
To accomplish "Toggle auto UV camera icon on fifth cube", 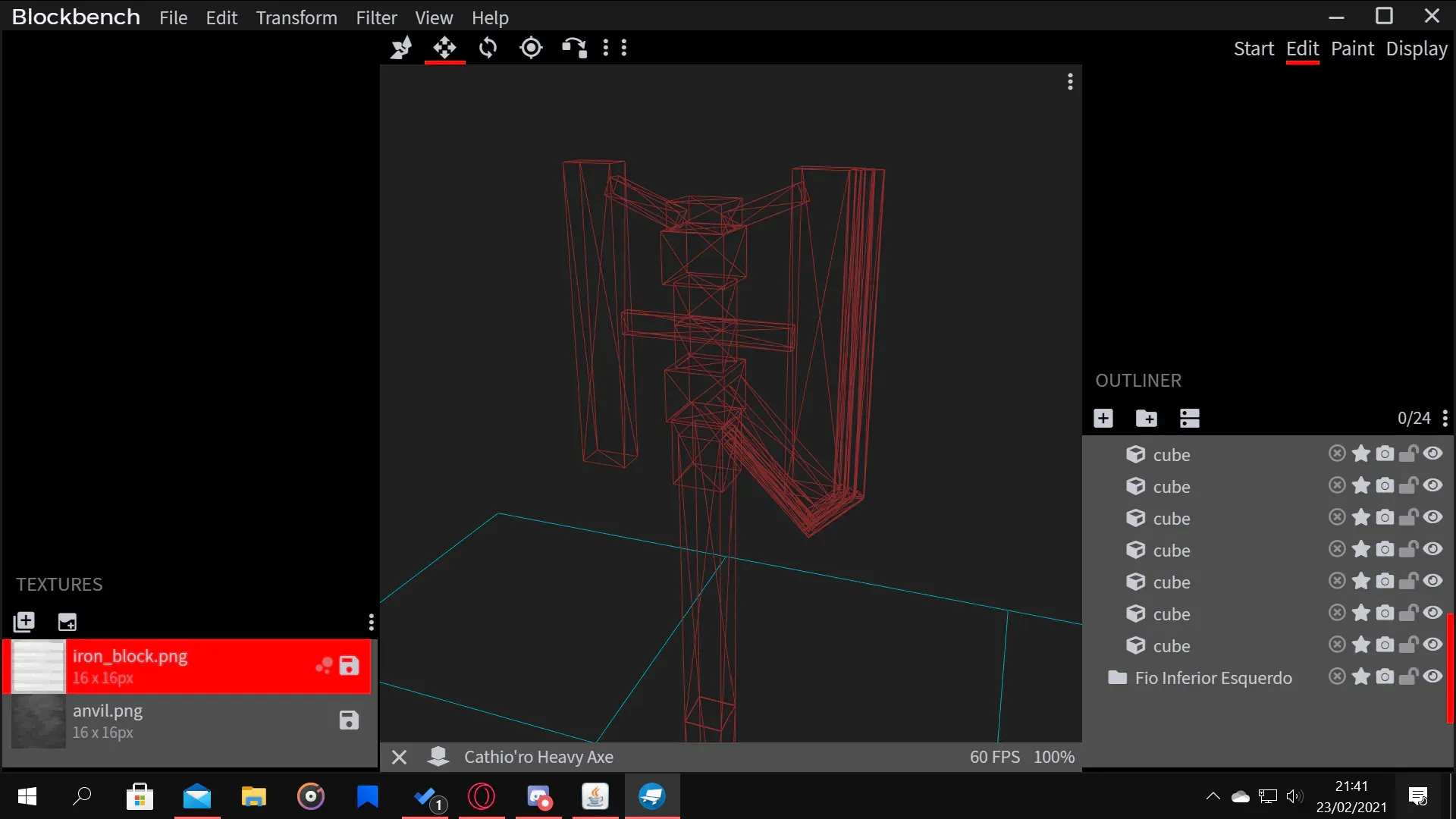I will (x=1385, y=581).
